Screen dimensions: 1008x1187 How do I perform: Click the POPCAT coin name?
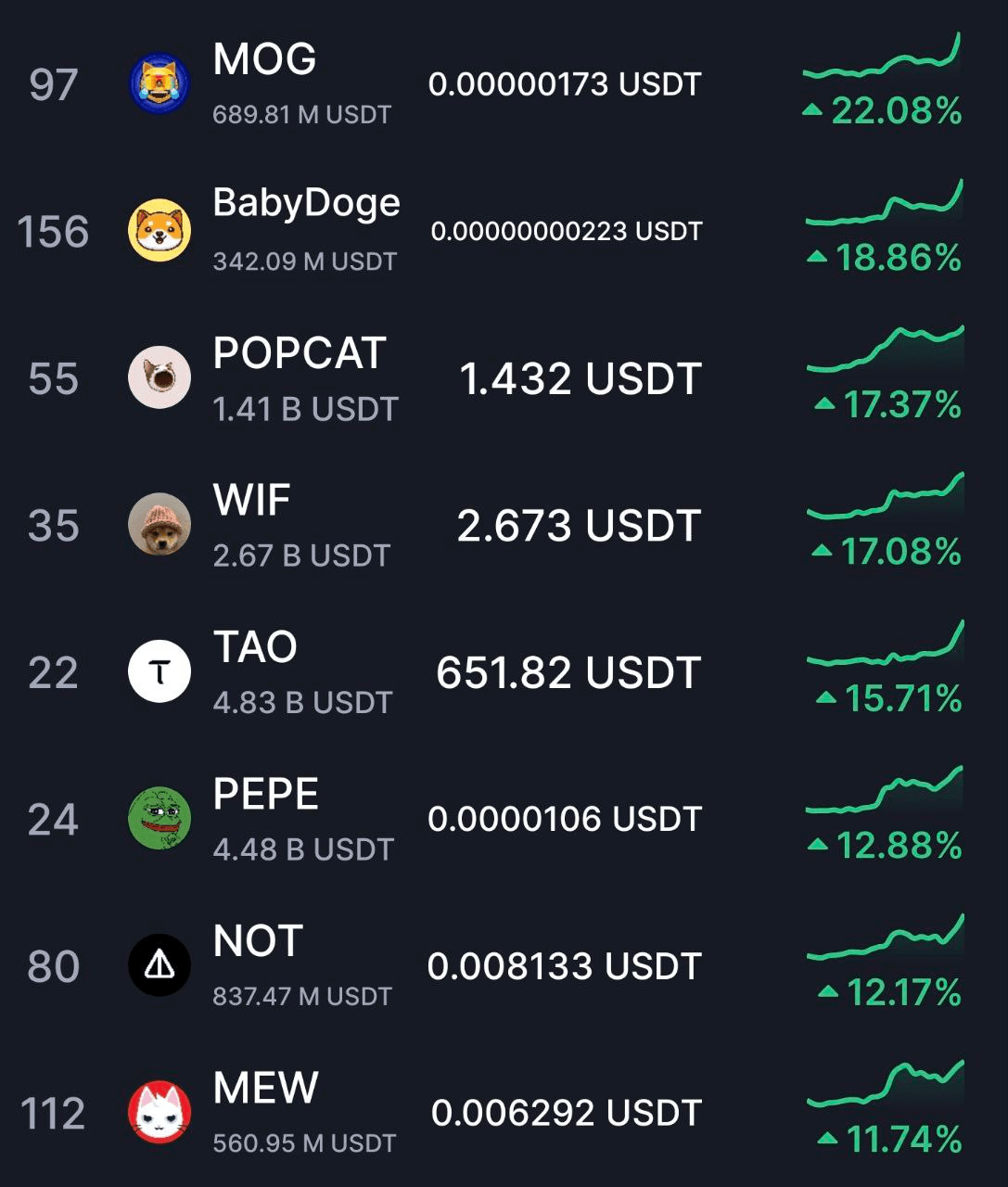pos(300,353)
